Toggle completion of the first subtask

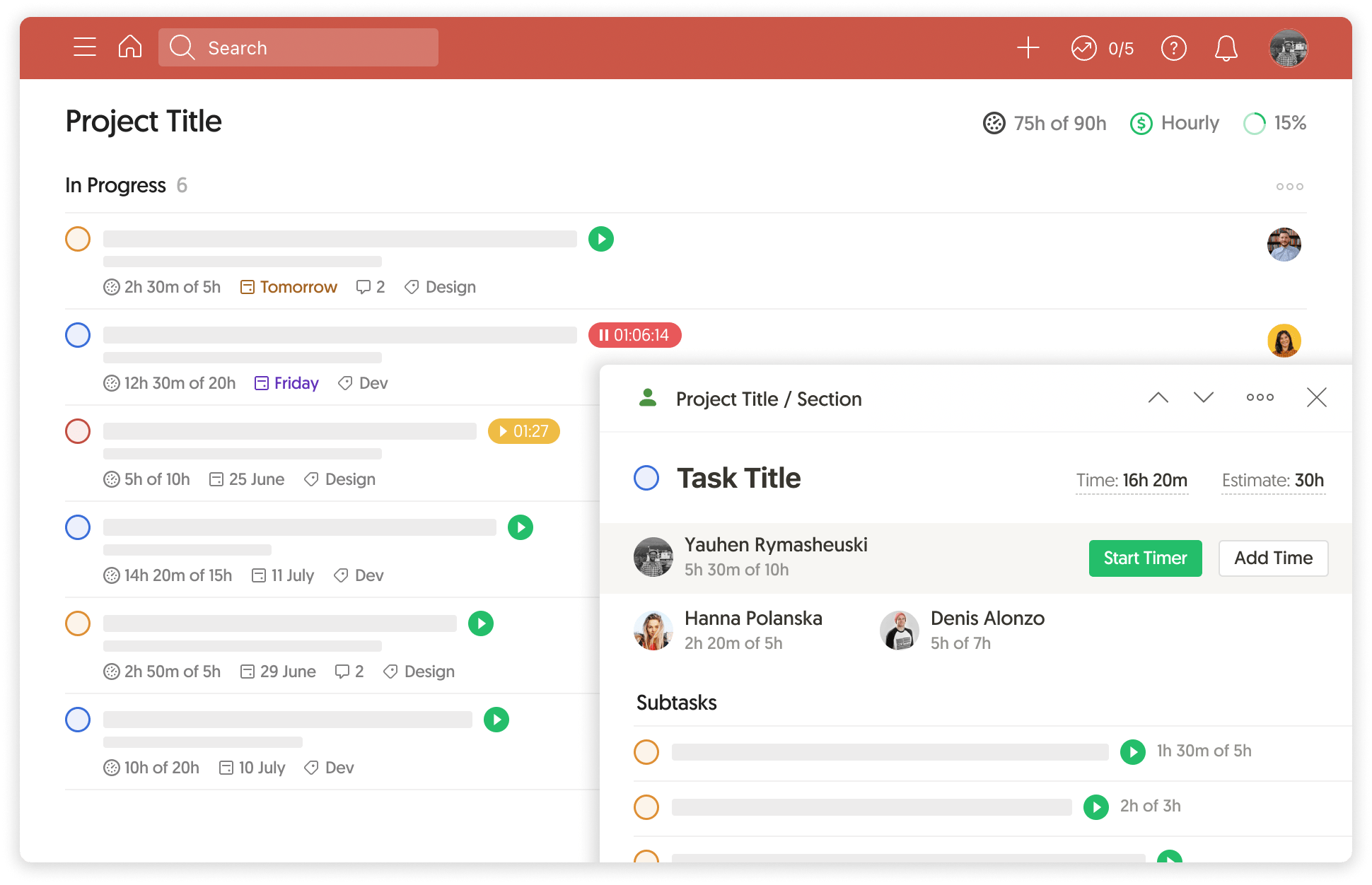point(646,752)
